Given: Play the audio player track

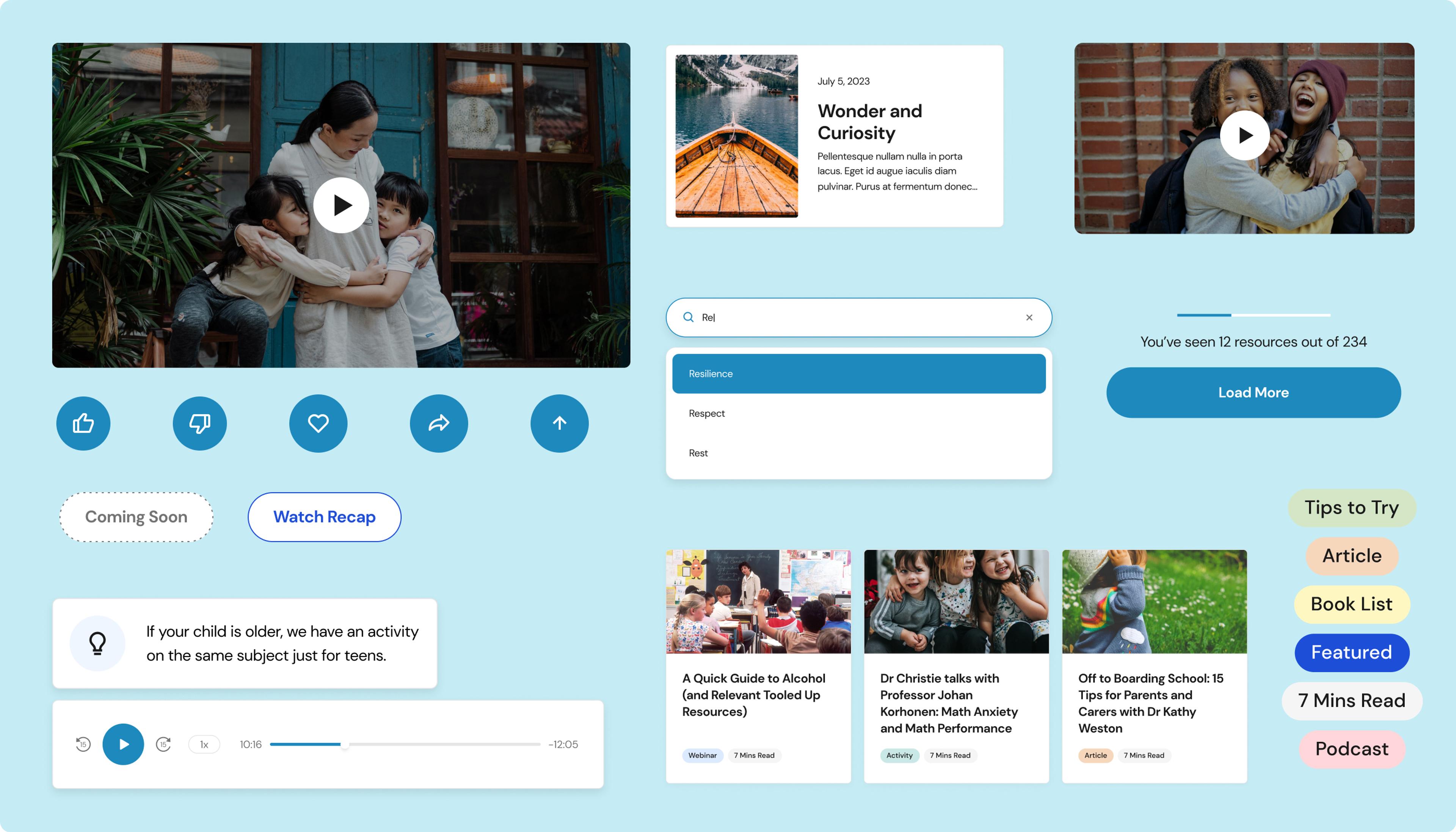Looking at the screenshot, I should coord(123,744).
